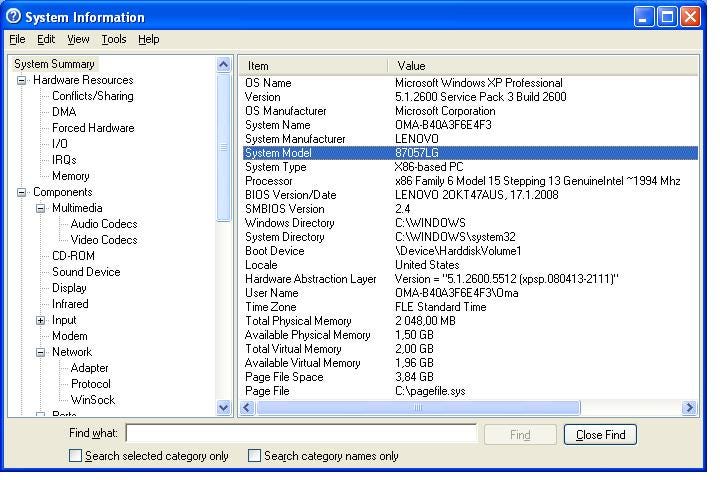Click the details pane scroll left arrow

[247, 408]
